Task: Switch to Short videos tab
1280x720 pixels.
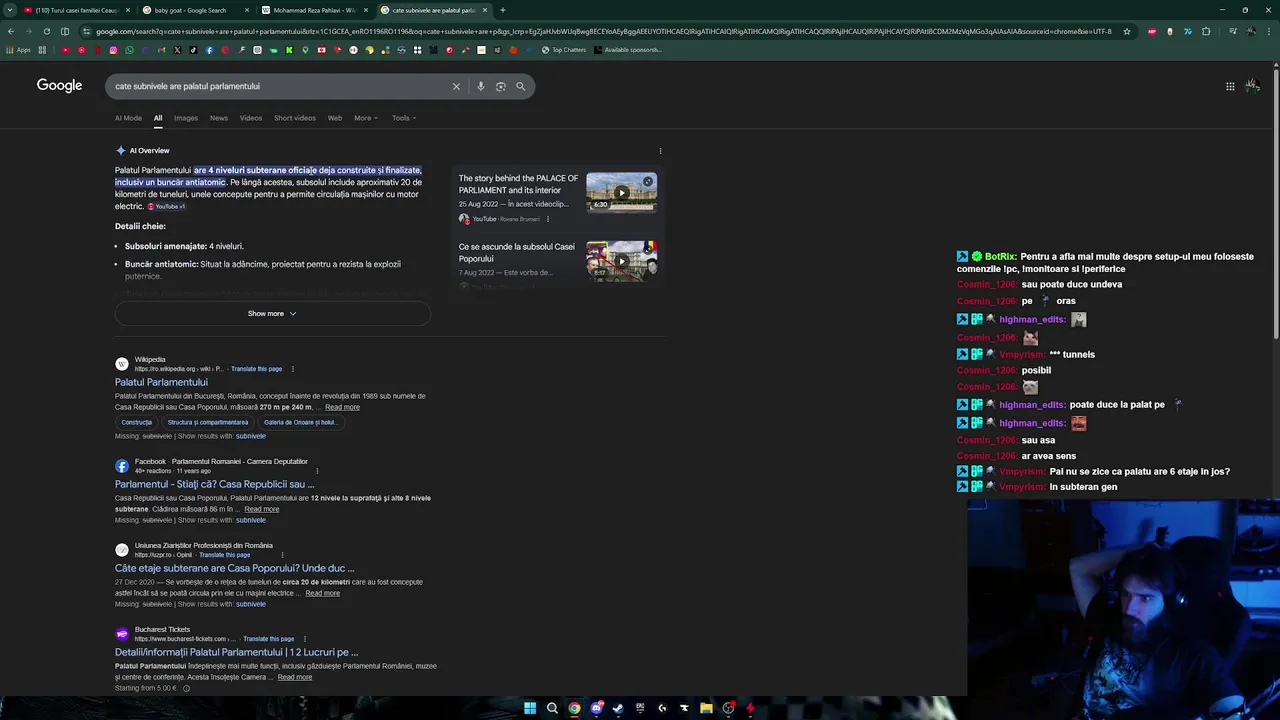Action: pos(295,118)
